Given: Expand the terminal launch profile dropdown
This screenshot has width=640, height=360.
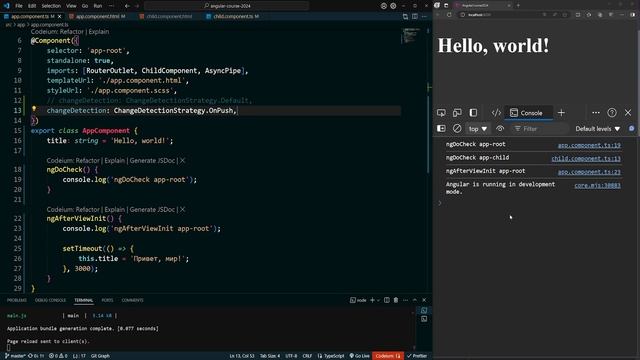Looking at the screenshot, I should point(378,300).
